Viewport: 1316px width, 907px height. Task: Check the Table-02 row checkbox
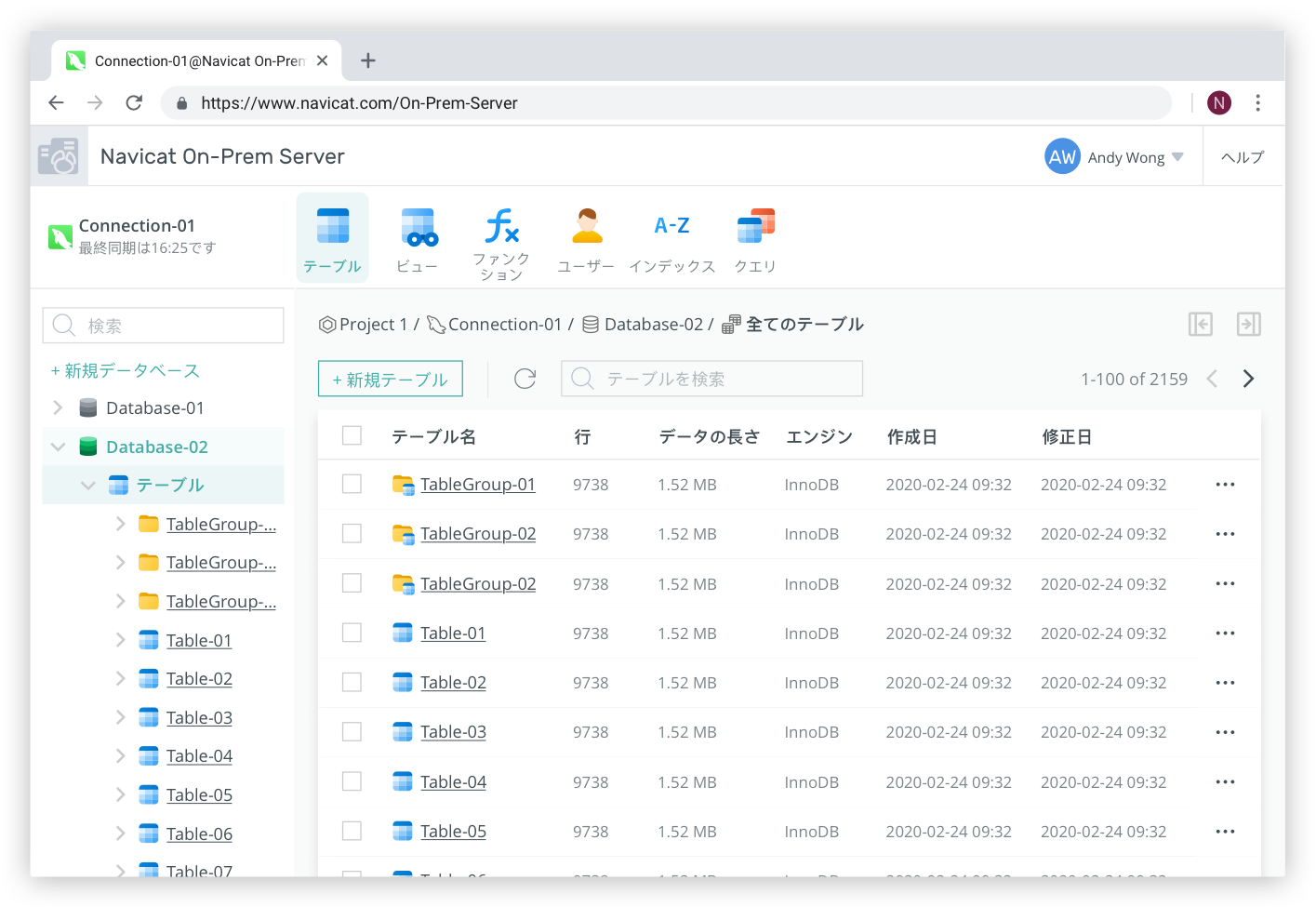[352, 682]
